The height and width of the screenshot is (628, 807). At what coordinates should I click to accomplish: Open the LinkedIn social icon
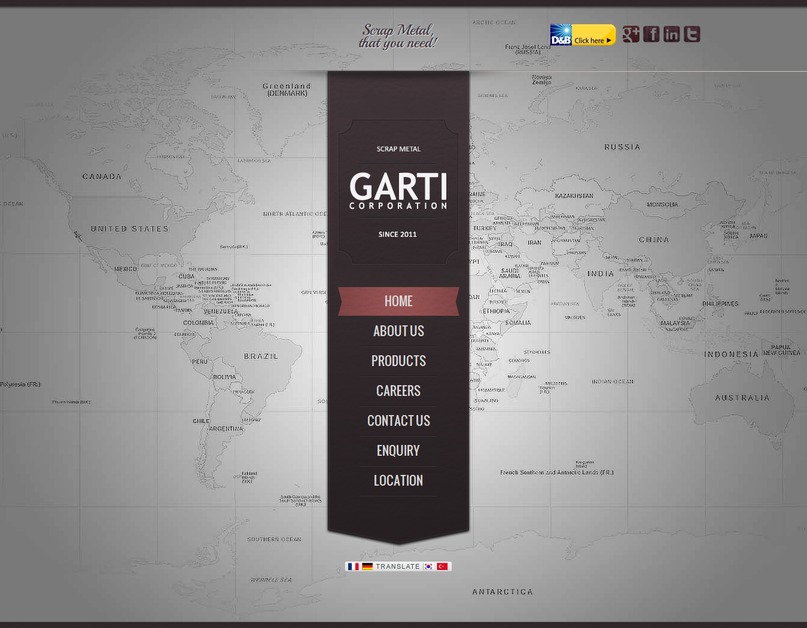(x=671, y=34)
